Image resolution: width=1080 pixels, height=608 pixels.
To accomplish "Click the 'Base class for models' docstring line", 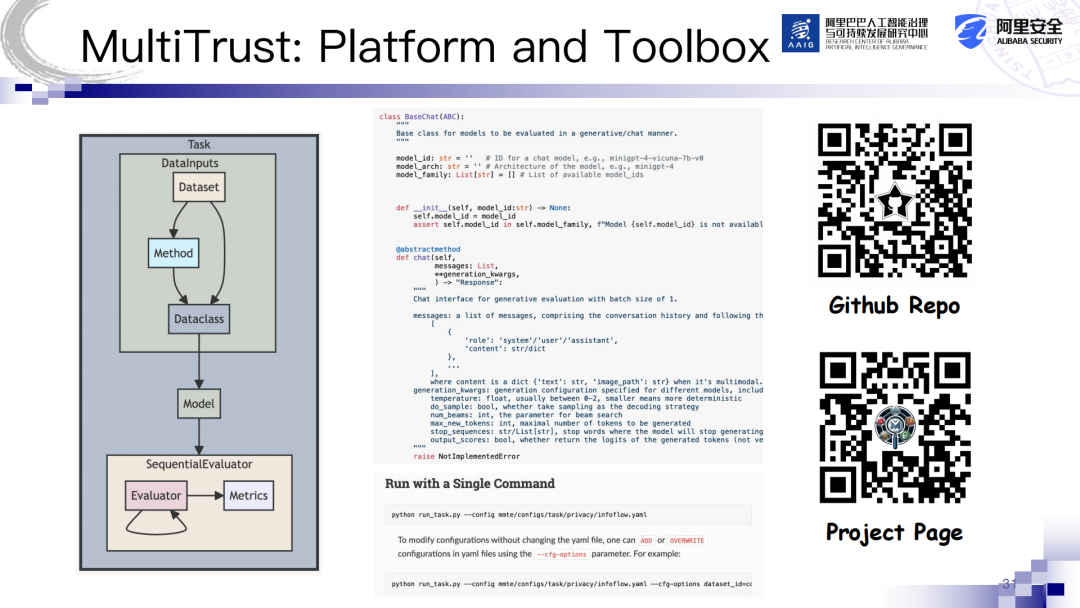I will [537, 134].
